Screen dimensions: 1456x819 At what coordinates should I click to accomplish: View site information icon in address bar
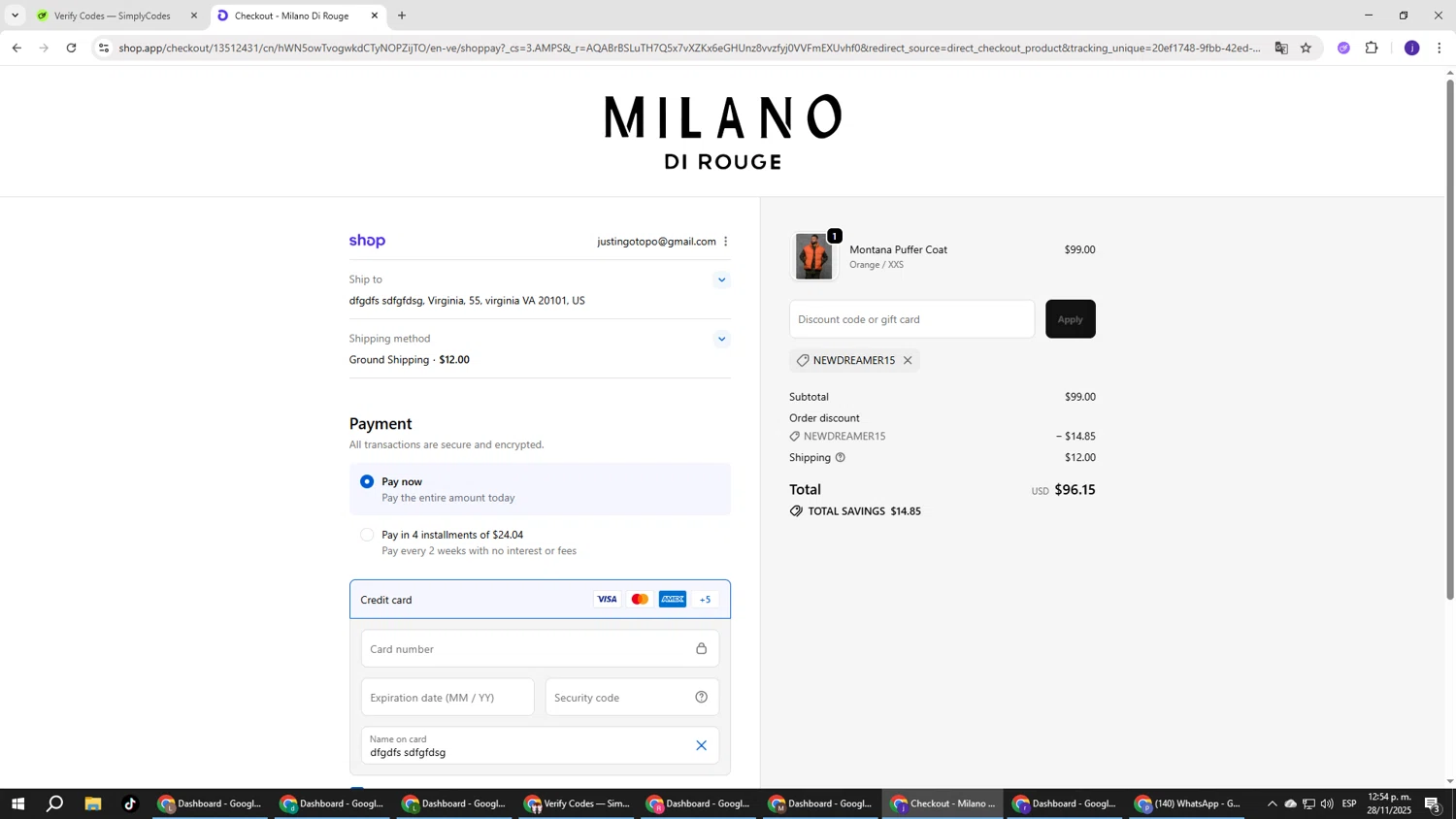104,48
